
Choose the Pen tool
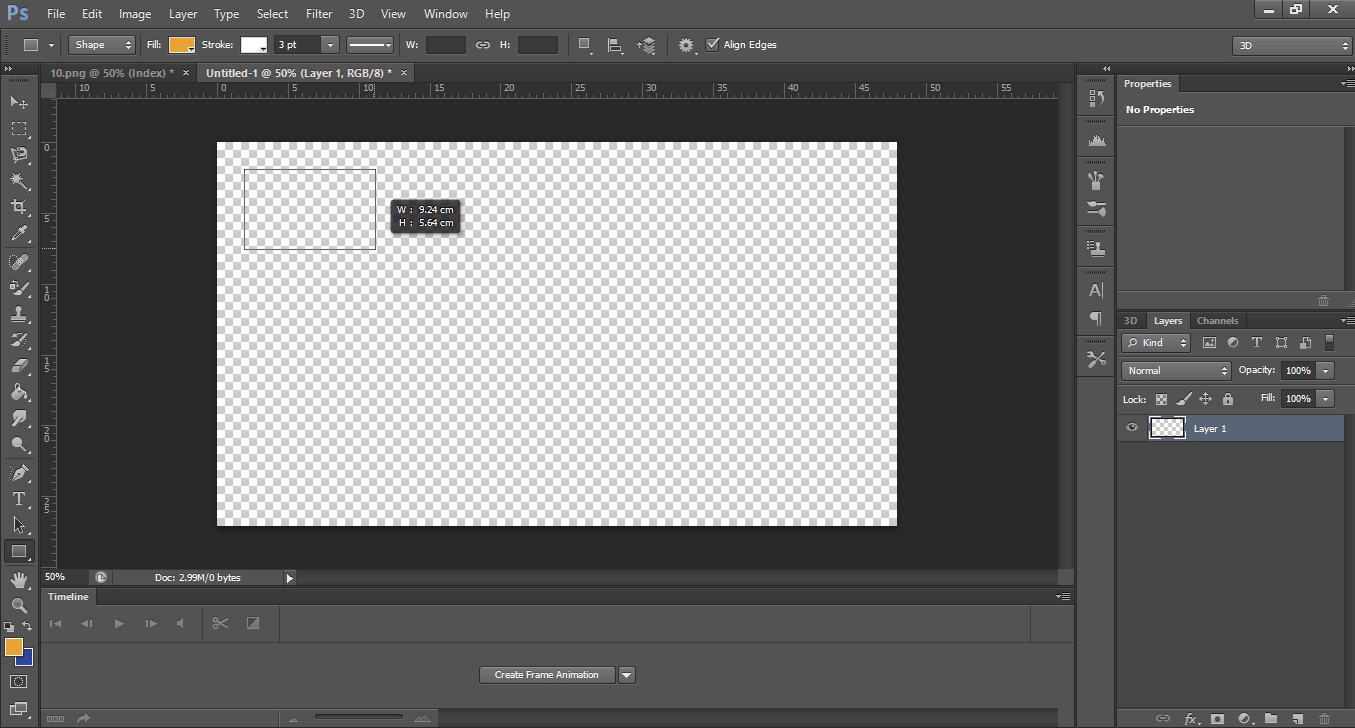click(19, 472)
